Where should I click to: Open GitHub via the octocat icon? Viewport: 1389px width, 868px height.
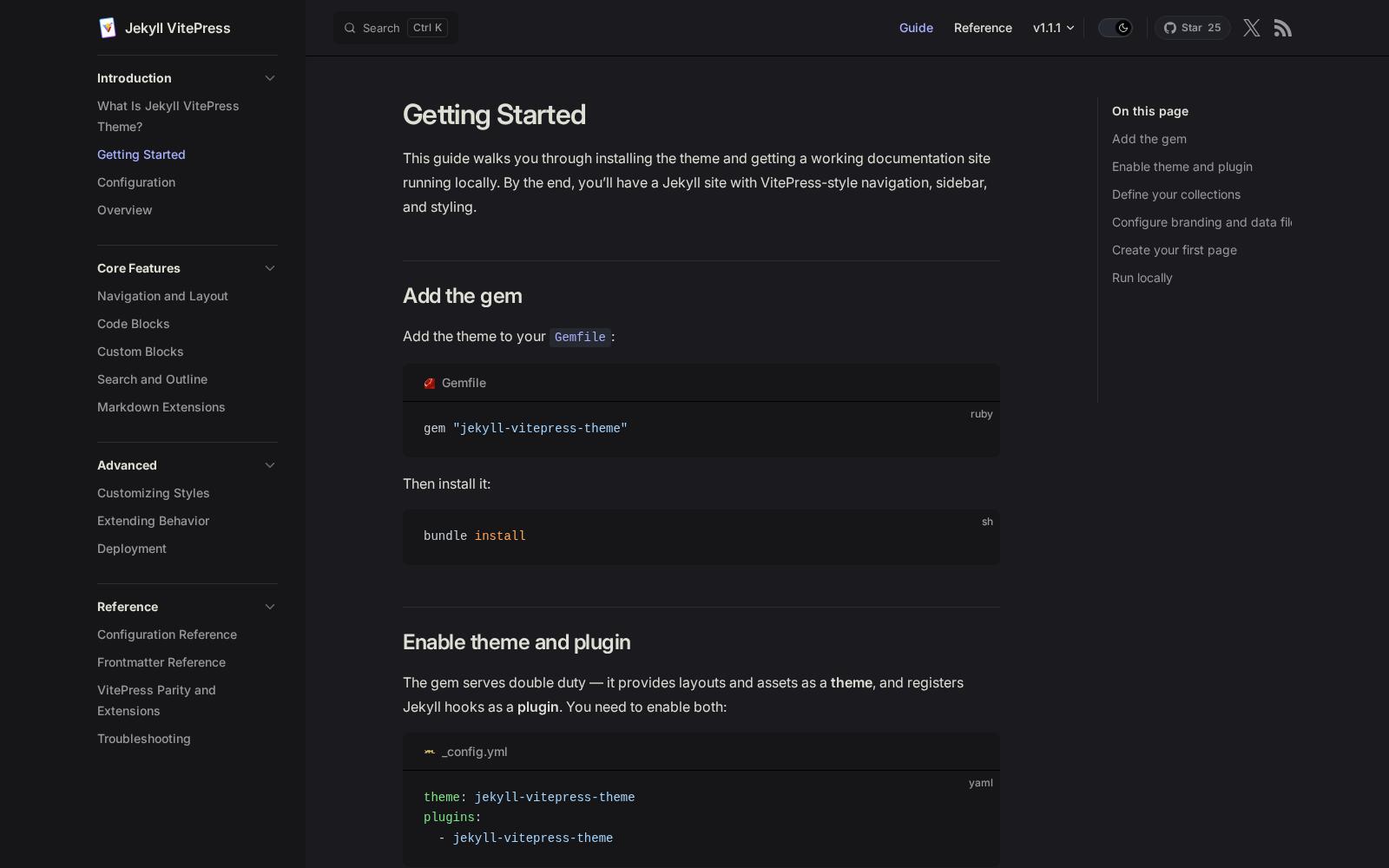tap(1169, 28)
